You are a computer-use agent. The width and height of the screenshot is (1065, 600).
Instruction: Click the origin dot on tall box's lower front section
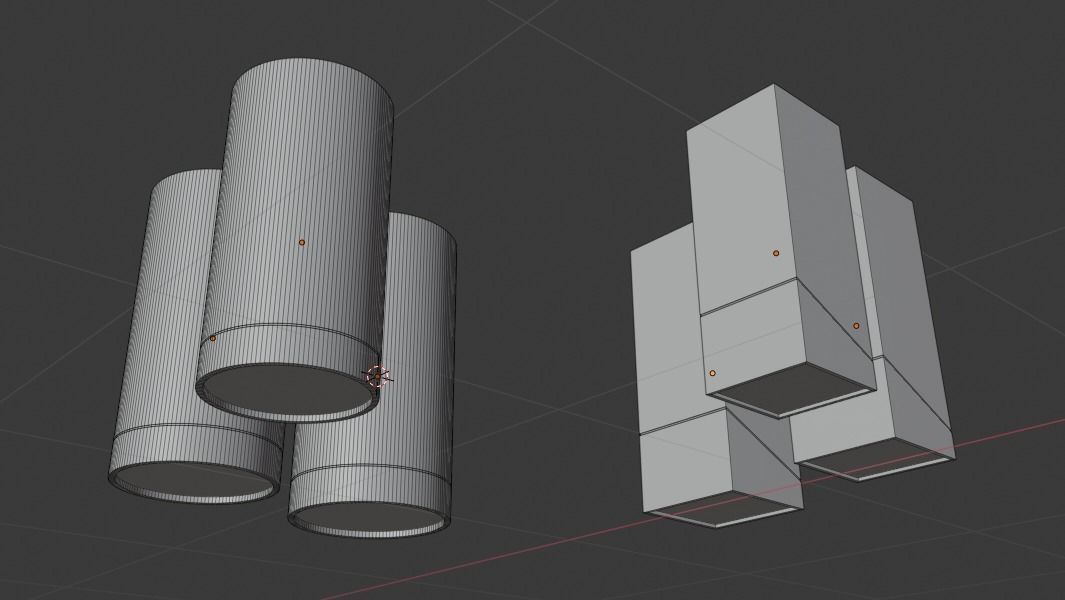(x=712, y=373)
